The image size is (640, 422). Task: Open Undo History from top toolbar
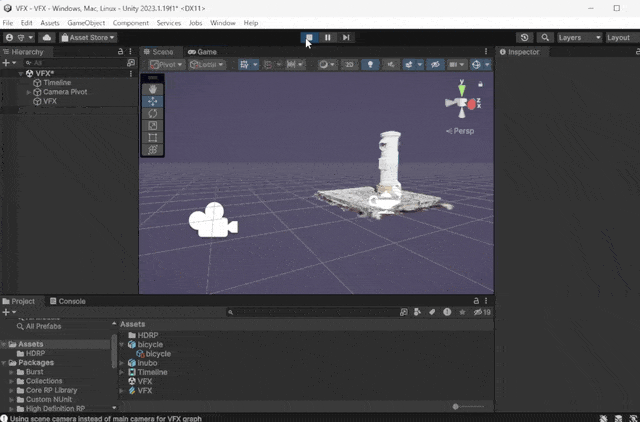[525, 37]
